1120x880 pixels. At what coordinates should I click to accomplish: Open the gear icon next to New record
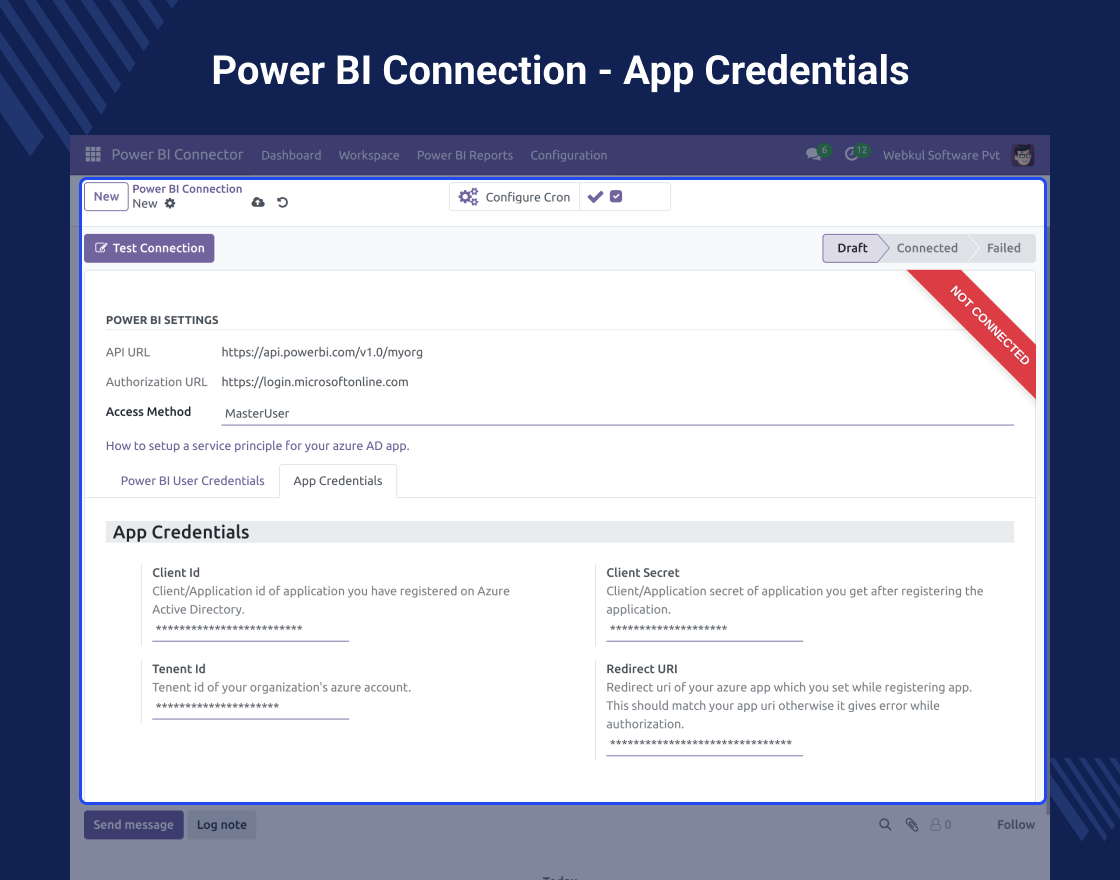tap(170, 203)
